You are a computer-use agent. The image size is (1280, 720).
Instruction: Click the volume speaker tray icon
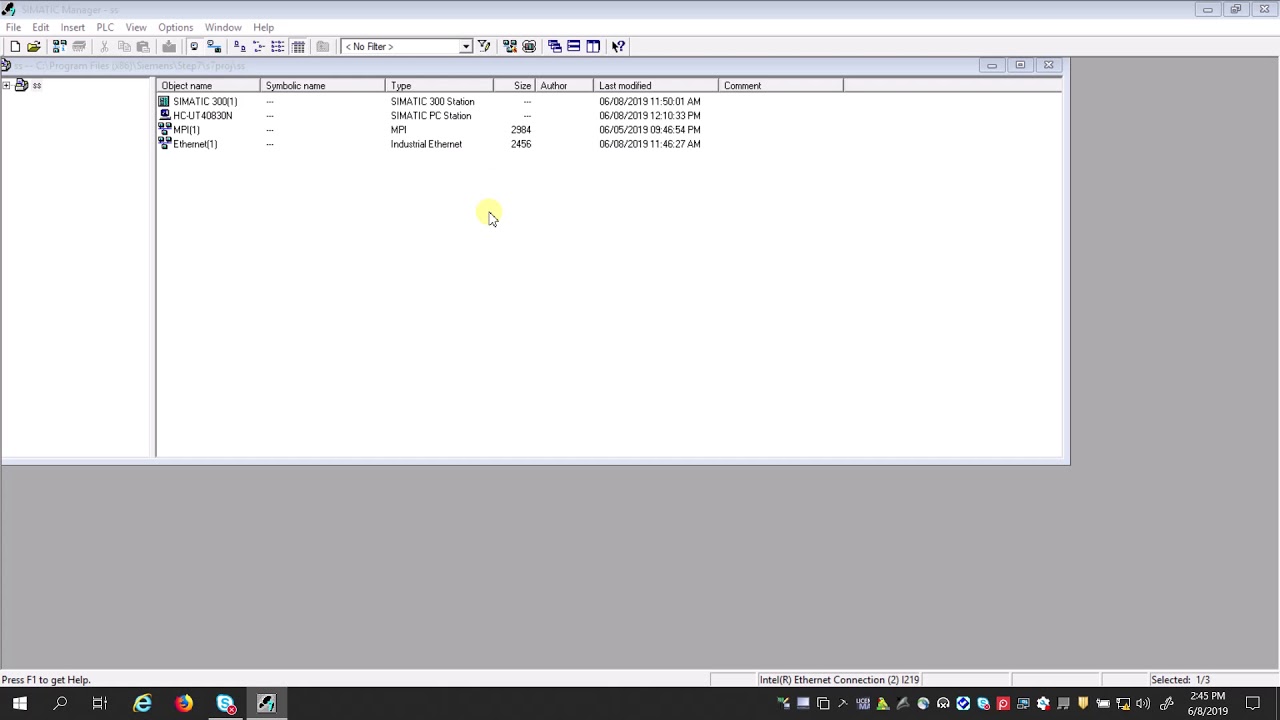[x=1143, y=704]
